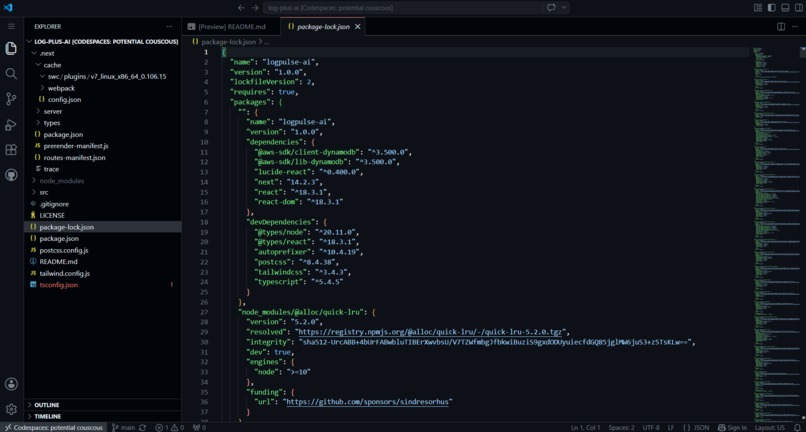Image resolution: width=806 pixels, height=432 pixels.
Task: Change file encoding UTF-8
Action: click(x=650, y=427)
